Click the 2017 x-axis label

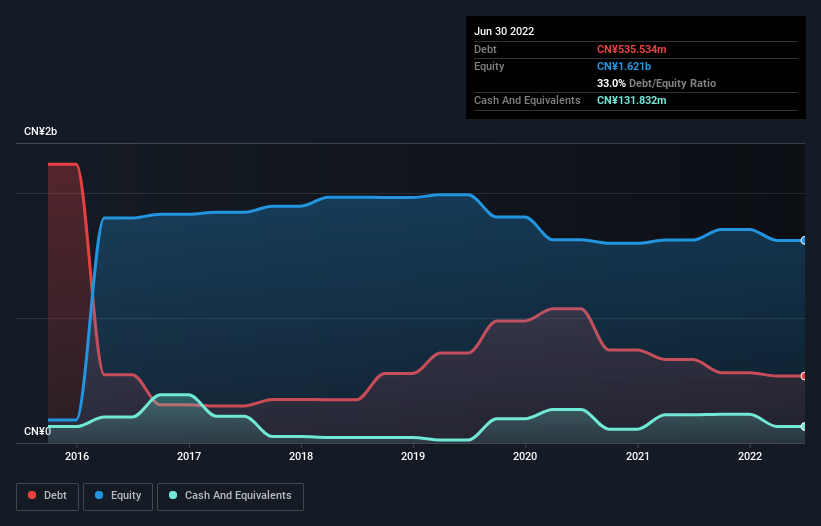point(189,456)
